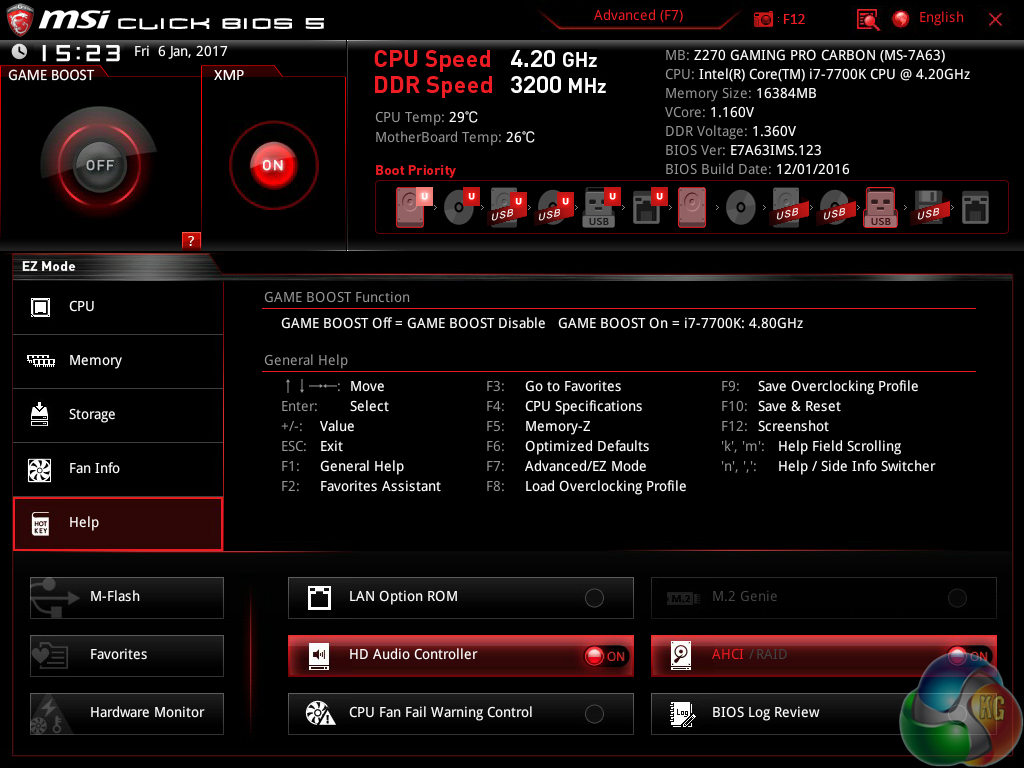Show the Fan Info section
1024x768 pixels.
tap(118, 469)
